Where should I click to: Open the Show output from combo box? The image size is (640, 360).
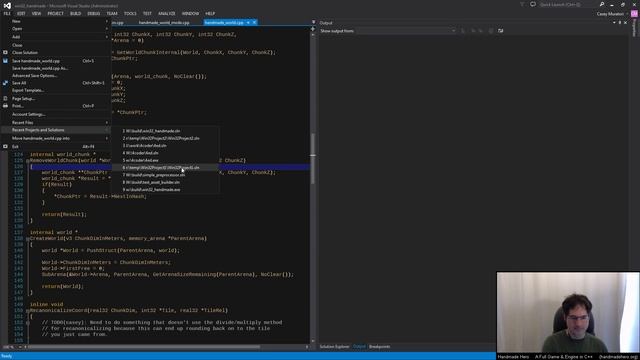[x=406, y=31]
